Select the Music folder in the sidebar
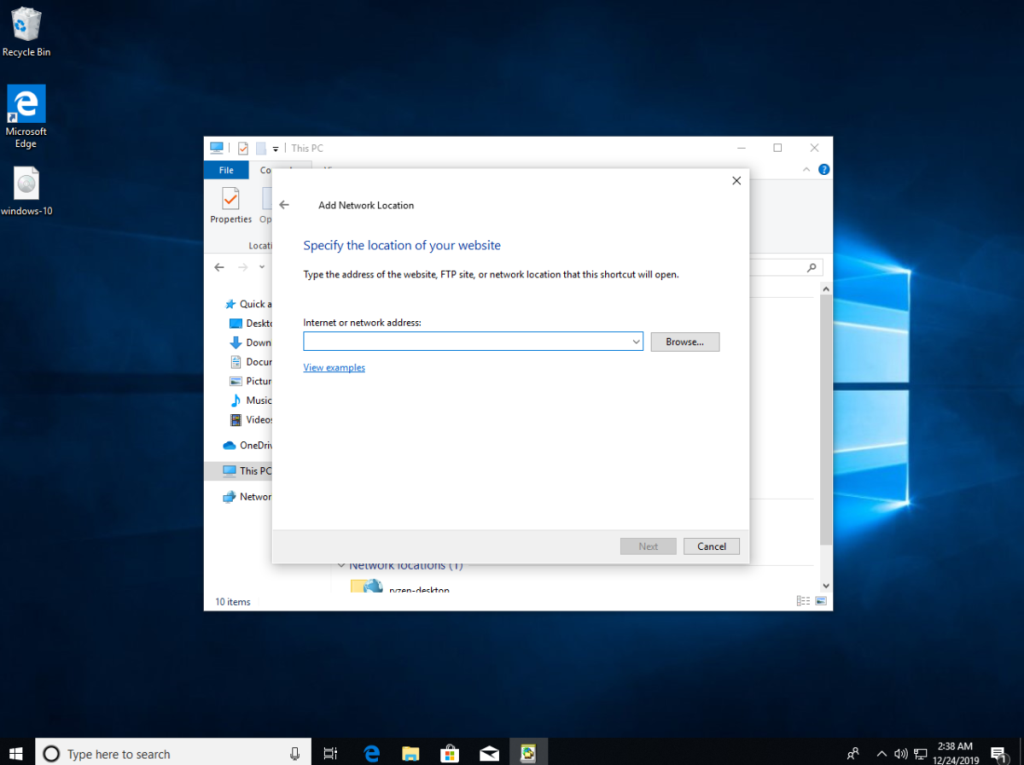 tap(251, 400)
